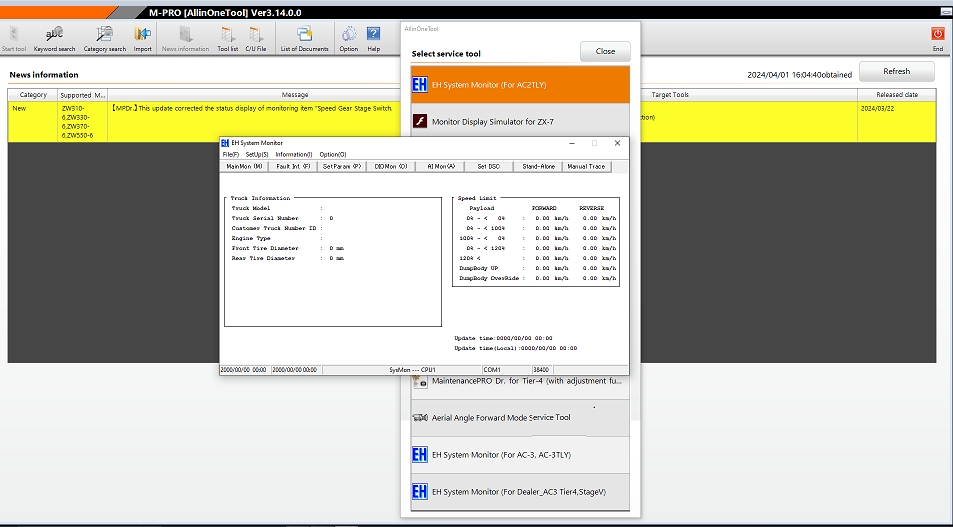Open the Option gear icon
The width and height of the screenshot is (953, 527).
click(x=349, y=38)
